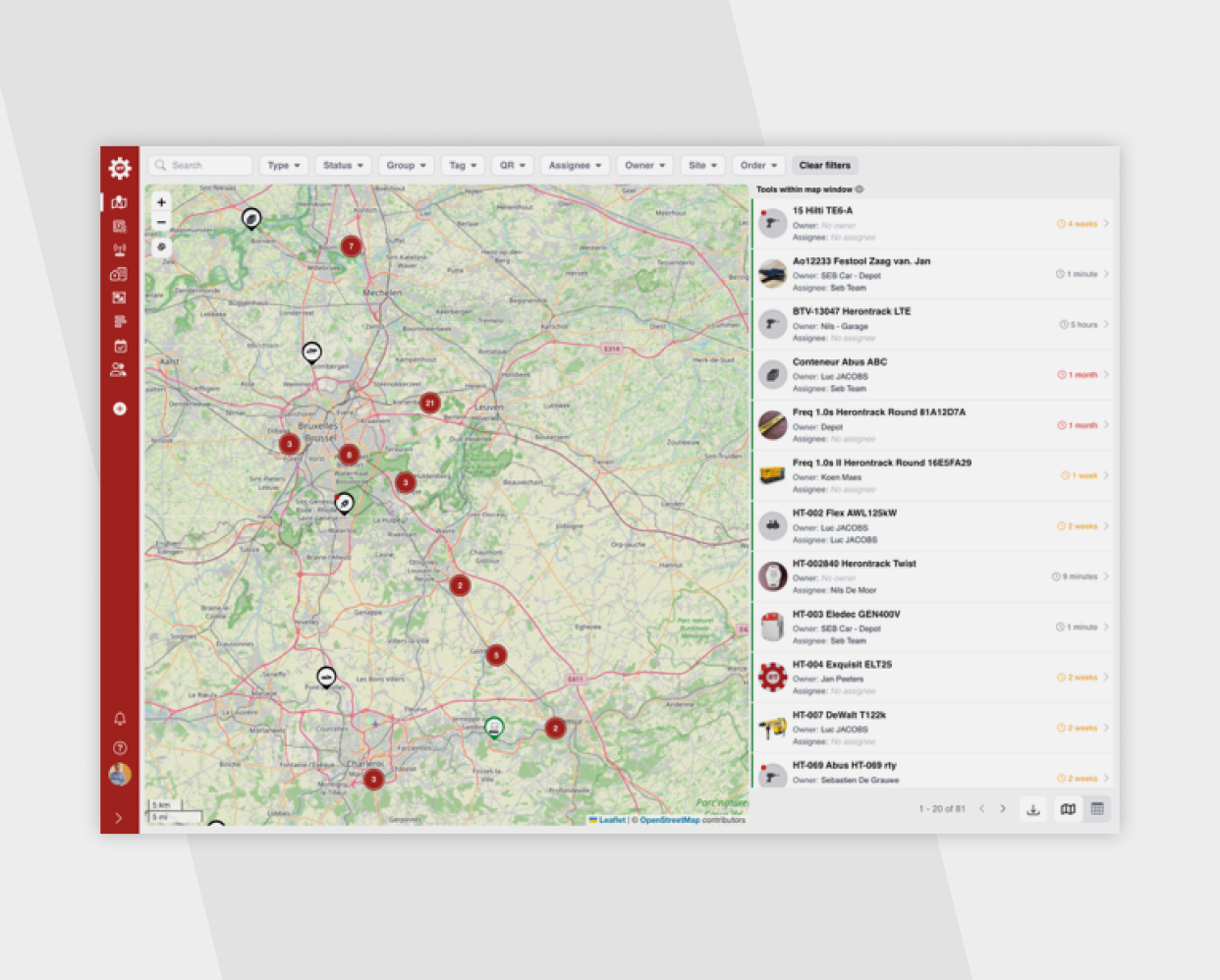Click the black tool pin near Bornem
1220x980 pixels.
[251, 218]
